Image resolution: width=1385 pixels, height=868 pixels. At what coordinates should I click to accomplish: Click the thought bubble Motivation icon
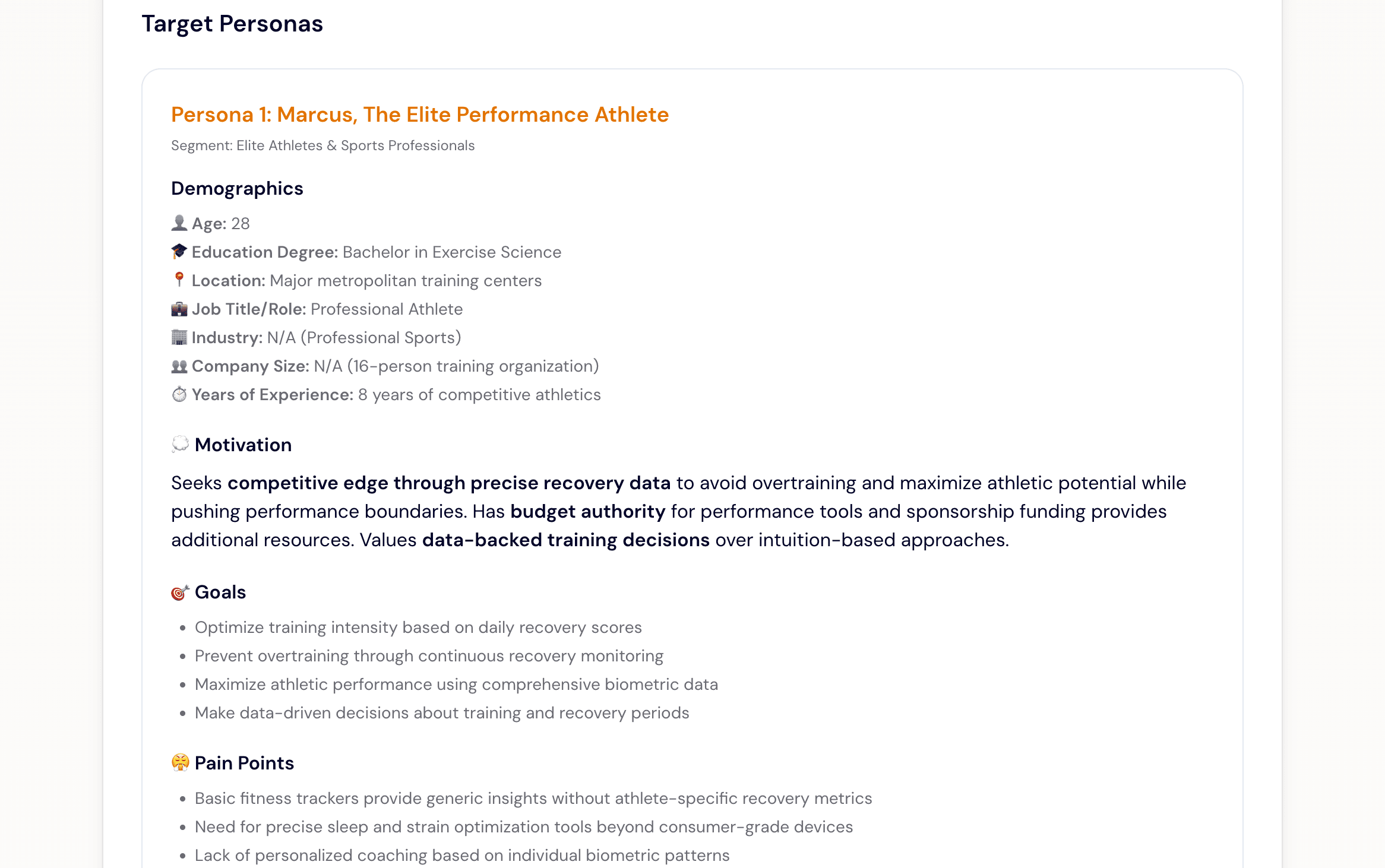coord(180,445)
